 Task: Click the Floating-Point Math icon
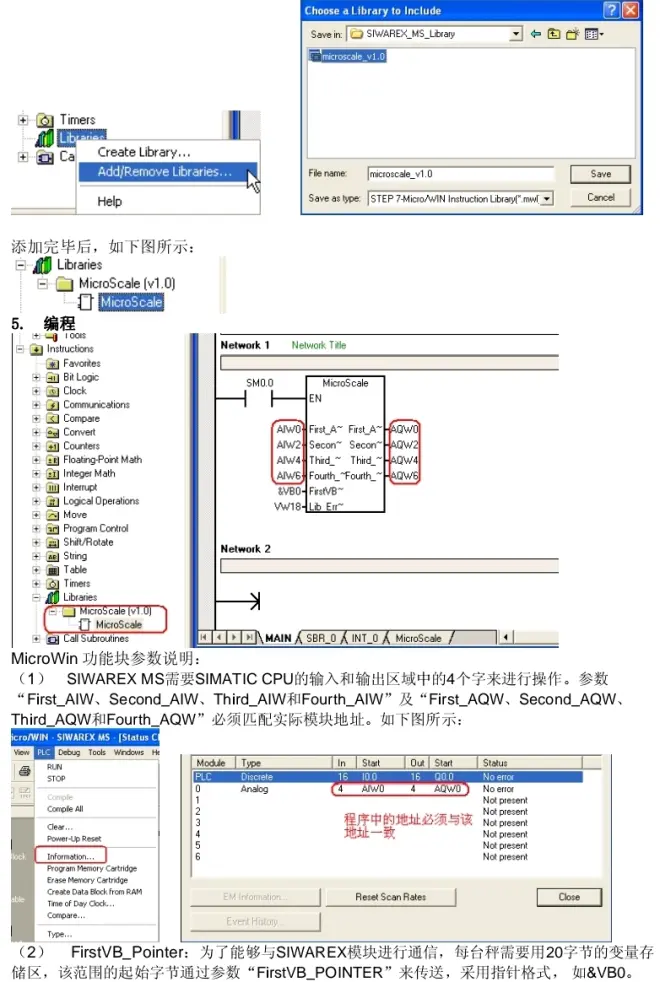click(x=53, y=460)
